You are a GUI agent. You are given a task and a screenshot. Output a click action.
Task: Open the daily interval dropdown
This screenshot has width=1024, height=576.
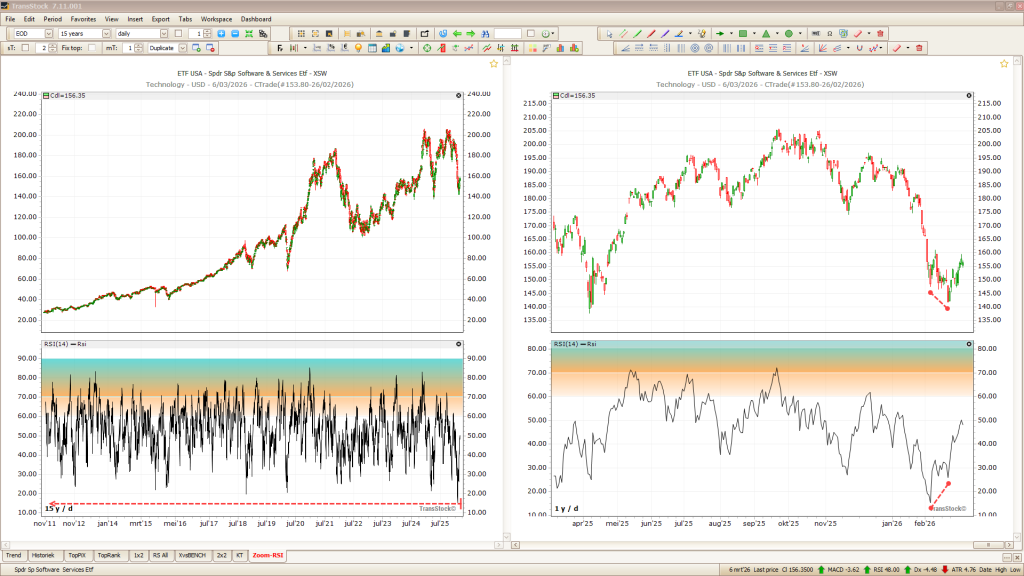[164, 32]
